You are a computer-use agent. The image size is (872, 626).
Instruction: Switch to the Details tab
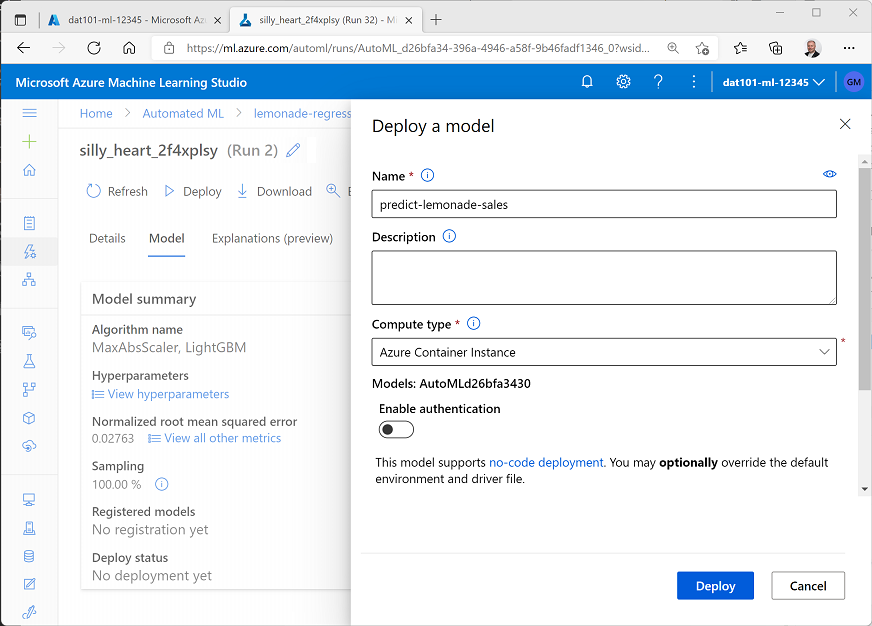coord(107,238)
